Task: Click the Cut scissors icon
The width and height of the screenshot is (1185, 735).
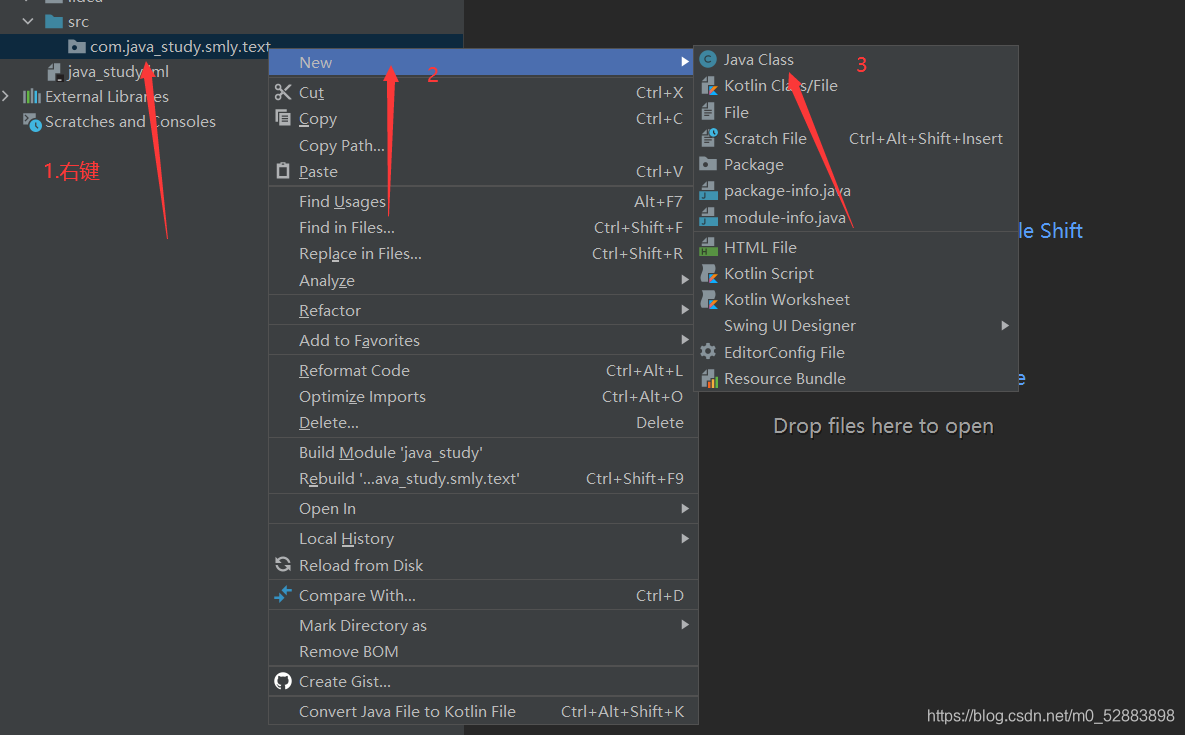Action: pyautogui.click(x=283, y=92)
